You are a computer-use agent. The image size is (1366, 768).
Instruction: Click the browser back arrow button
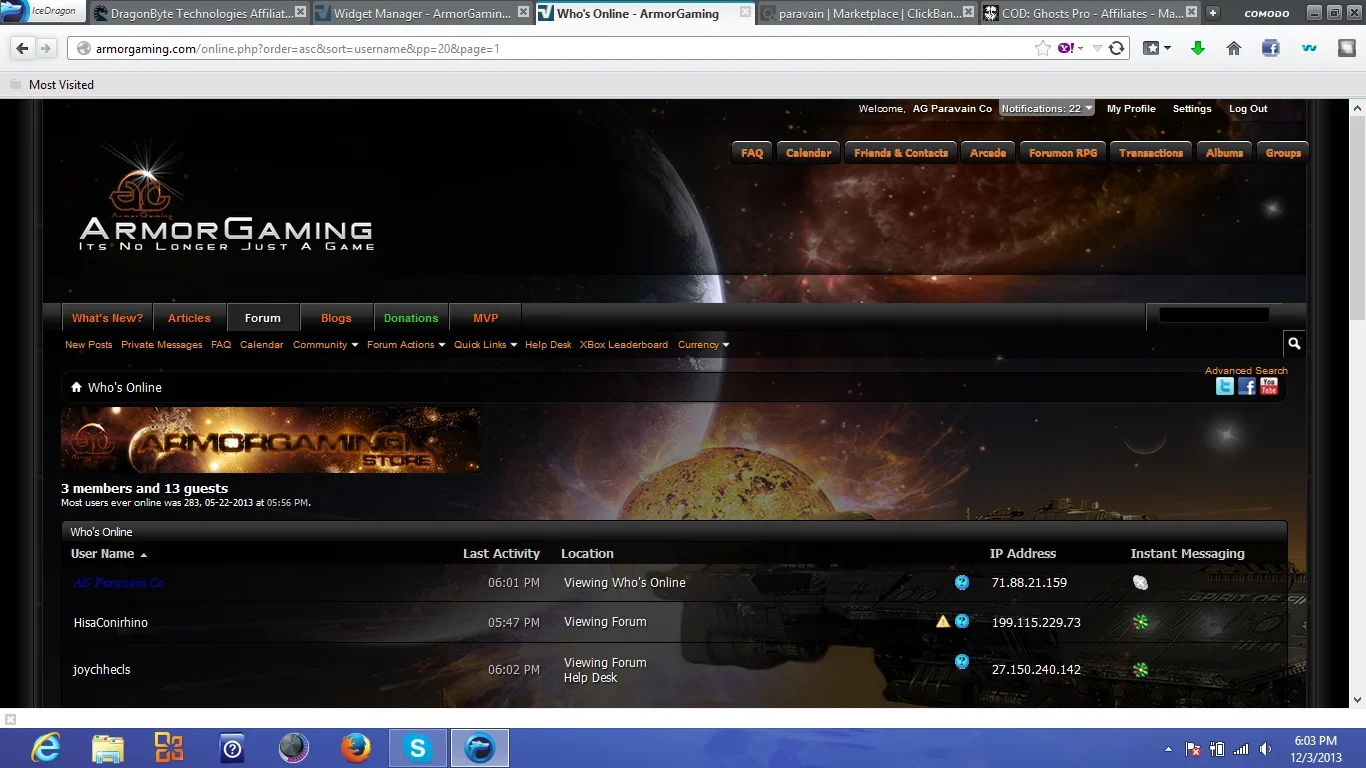point(22,48)
